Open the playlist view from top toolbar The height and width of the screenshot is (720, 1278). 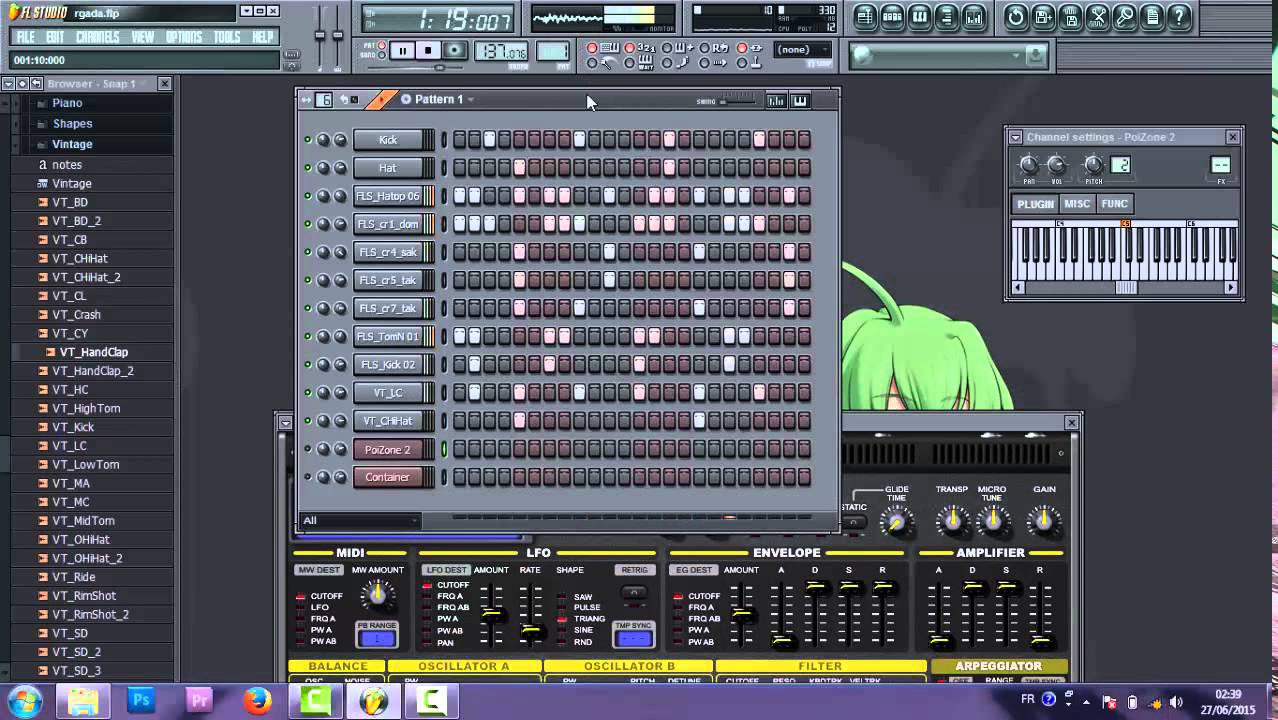coord(865,17)
